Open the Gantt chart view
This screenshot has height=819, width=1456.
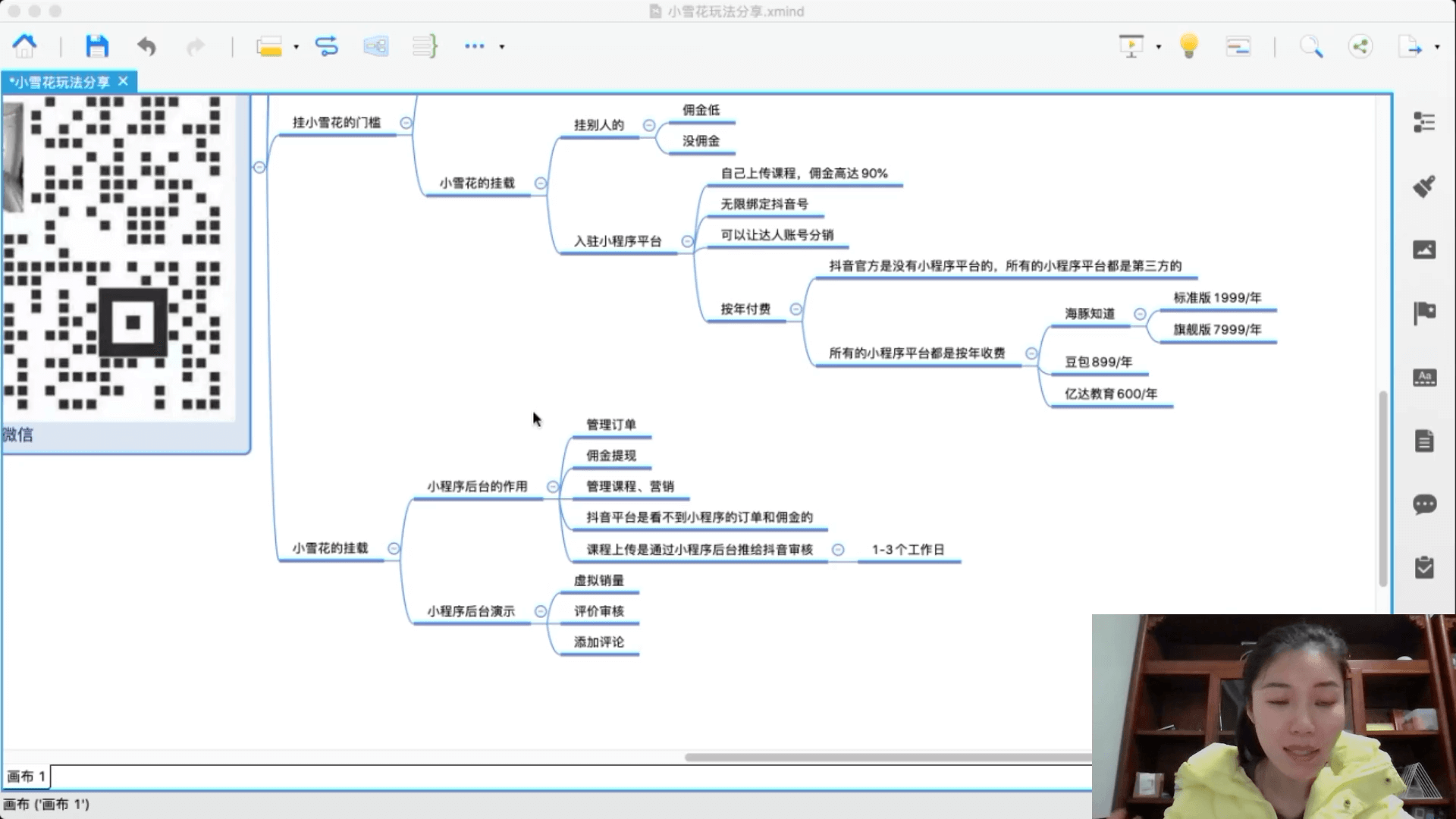click(1238, 47)
